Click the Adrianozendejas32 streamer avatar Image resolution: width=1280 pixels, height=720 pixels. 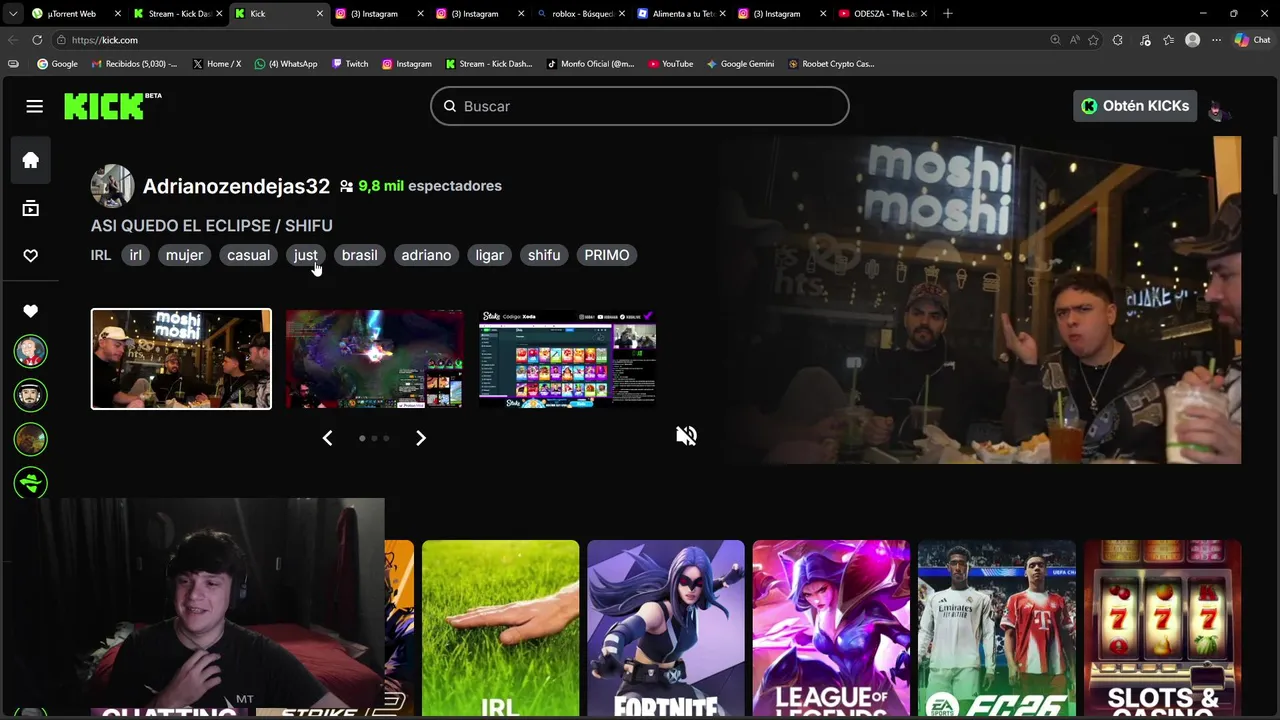click(x=112, y=186)
